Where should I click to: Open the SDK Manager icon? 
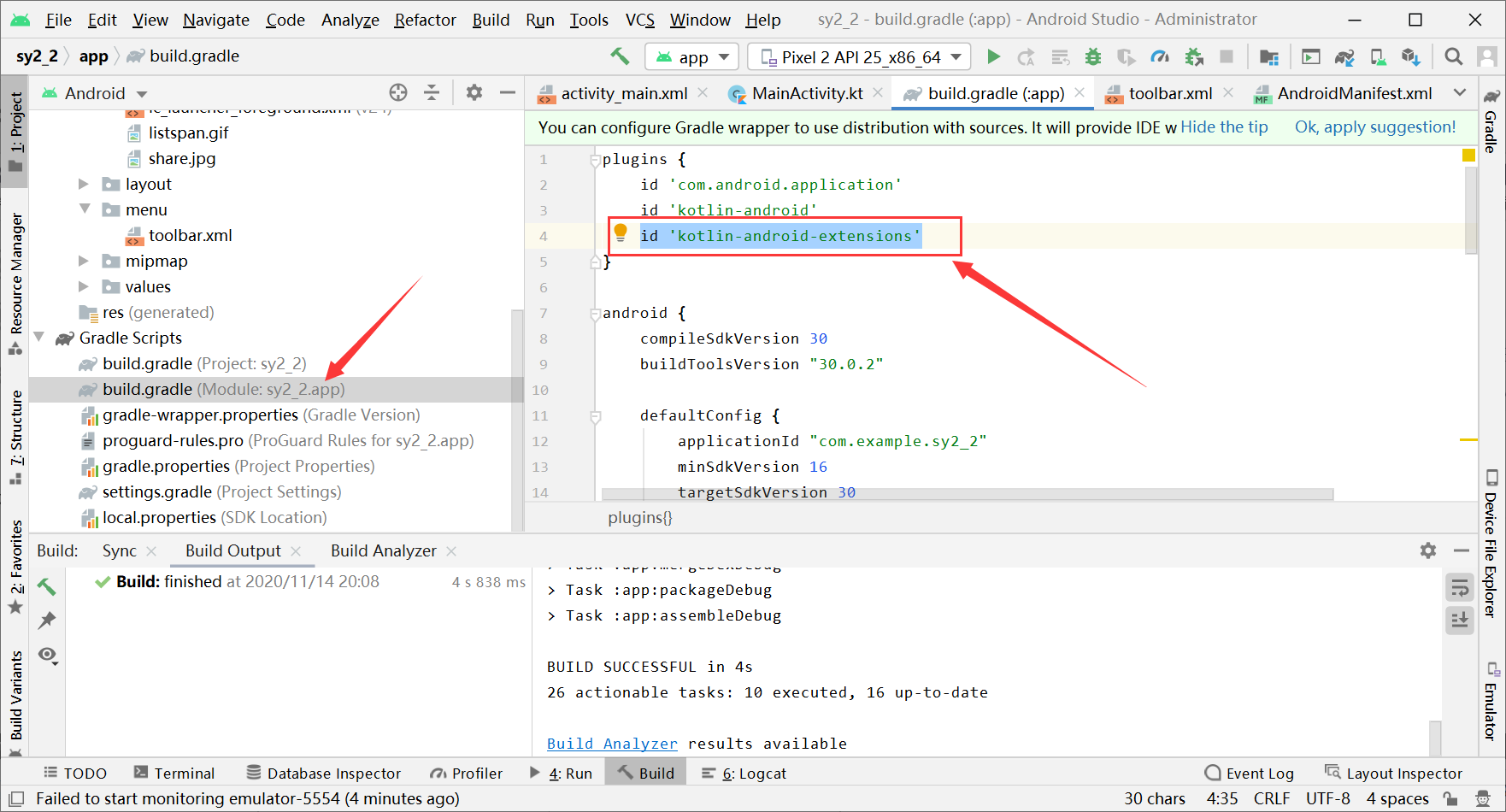pyautogui.click(x=1411, y=56)
